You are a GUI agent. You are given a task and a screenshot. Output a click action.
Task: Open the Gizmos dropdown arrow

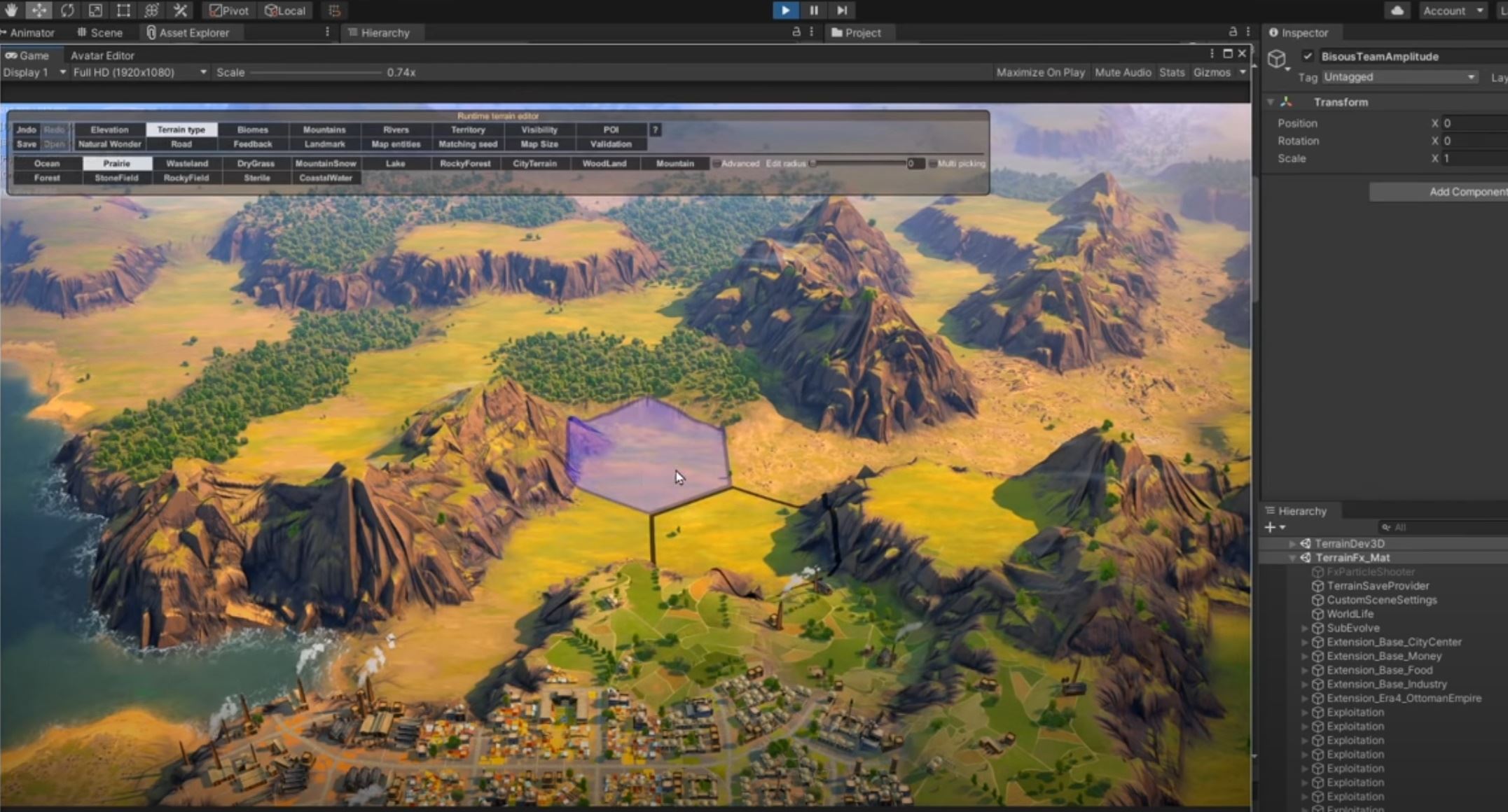point(1243,72)
